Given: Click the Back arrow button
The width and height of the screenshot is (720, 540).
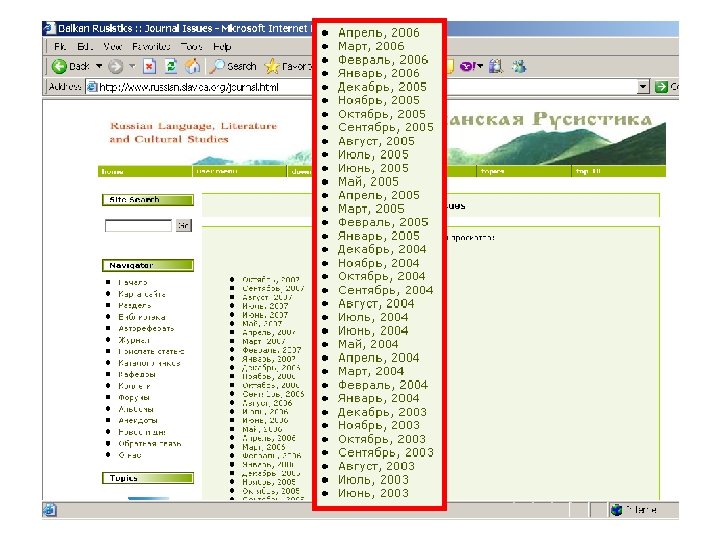Looking at the screenshot, I should coord(70,67).
